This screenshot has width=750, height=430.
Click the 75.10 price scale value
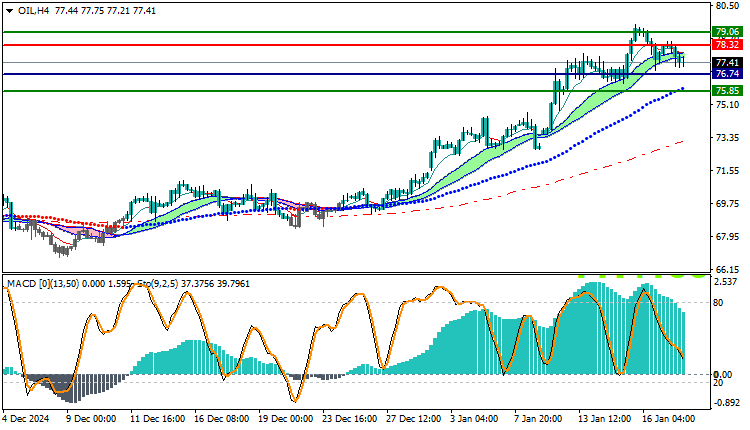pyautogui.click(x=728, y=104)
